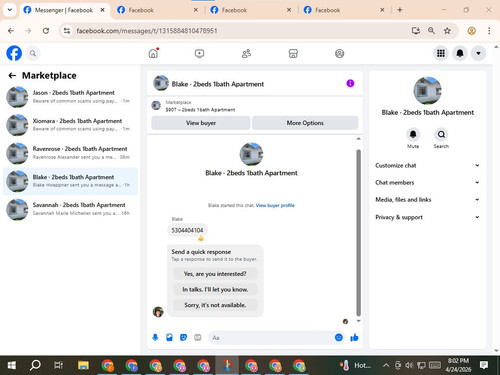Click the View buyer button
Viewport: 500px width, 375px height.
tap(201, 123)
